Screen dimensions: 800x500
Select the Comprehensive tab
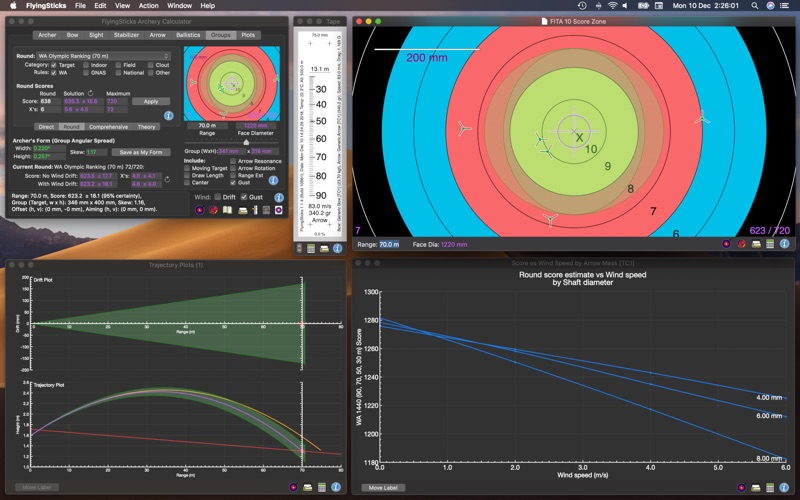tap(107, 127)
